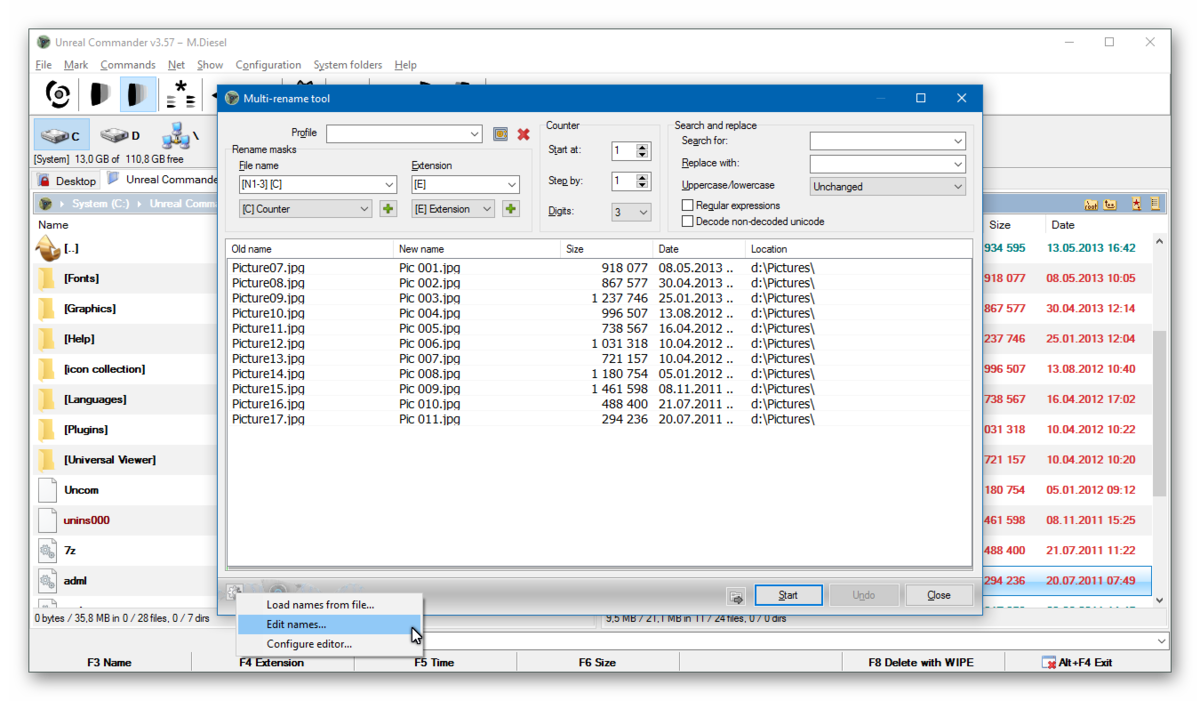
Task: Click green plus beside [C] Counter
Action: pos(388,209)
